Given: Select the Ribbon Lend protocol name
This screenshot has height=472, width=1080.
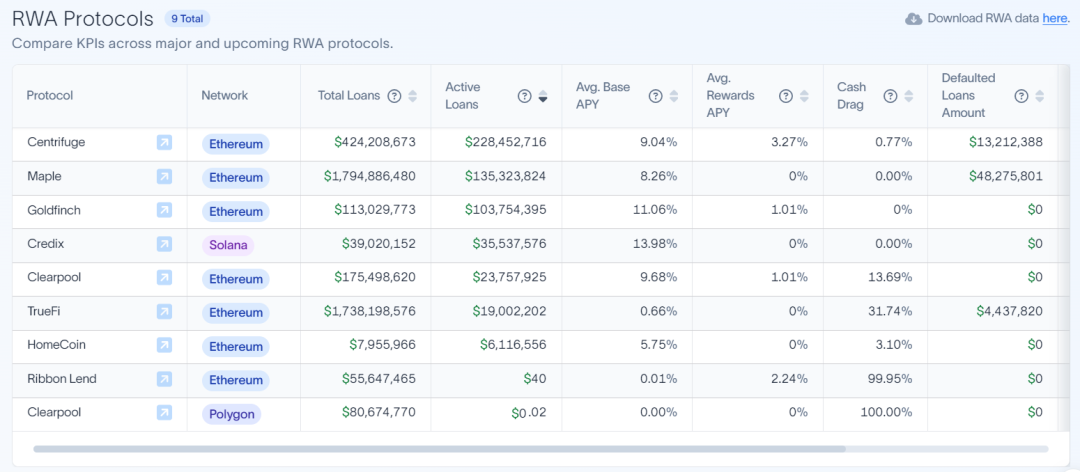Looking at the screenshot, I should [62, 378].
